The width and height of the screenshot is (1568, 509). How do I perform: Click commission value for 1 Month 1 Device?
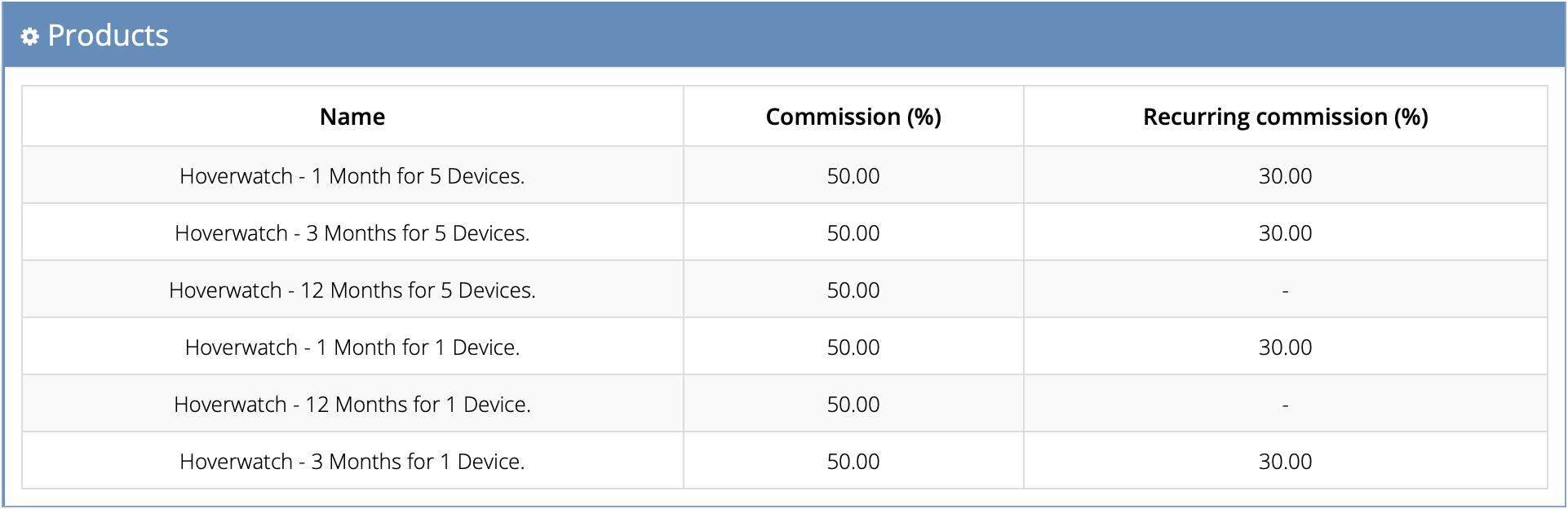853,347
